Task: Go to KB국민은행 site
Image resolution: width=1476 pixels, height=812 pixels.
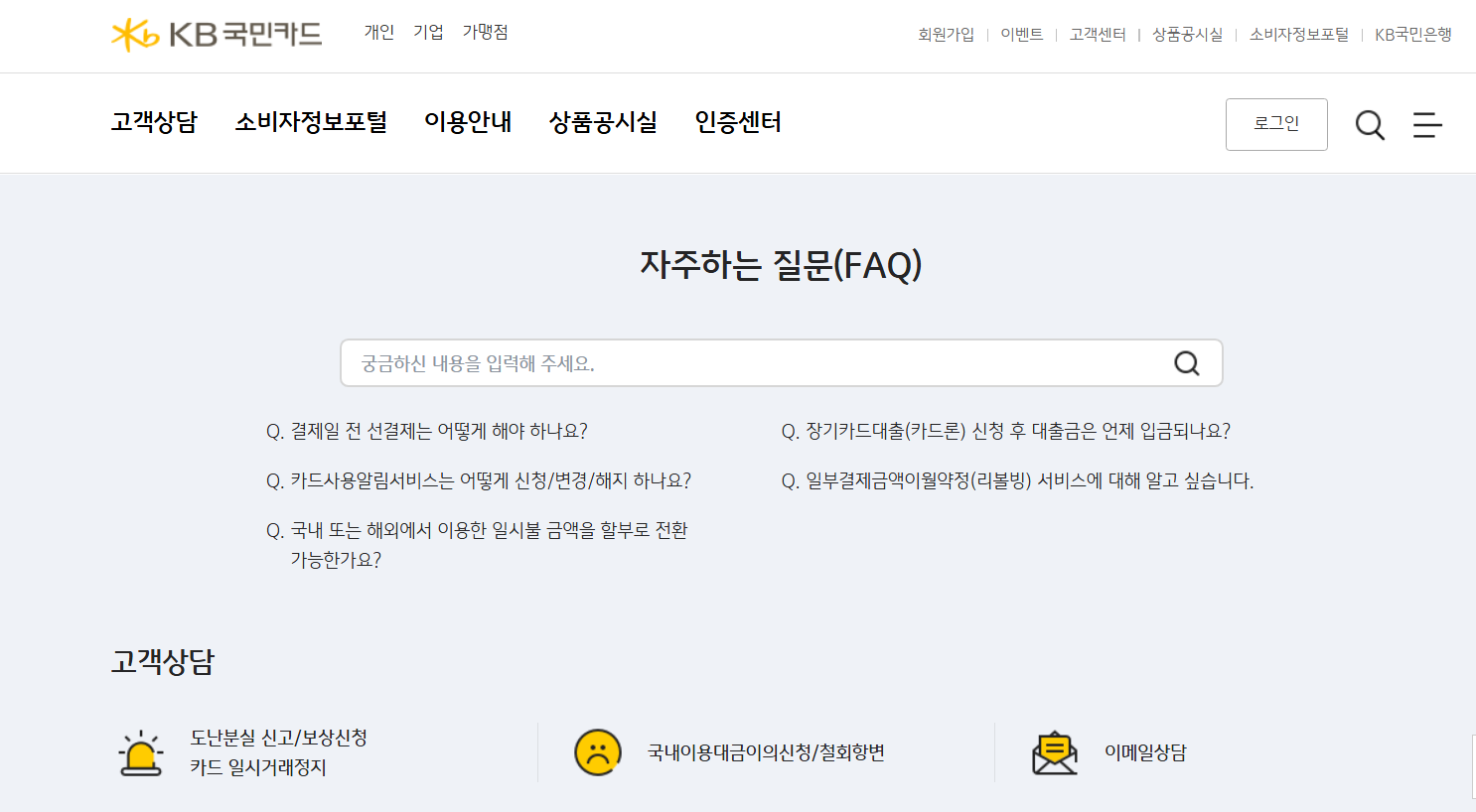Action: 1414,33
